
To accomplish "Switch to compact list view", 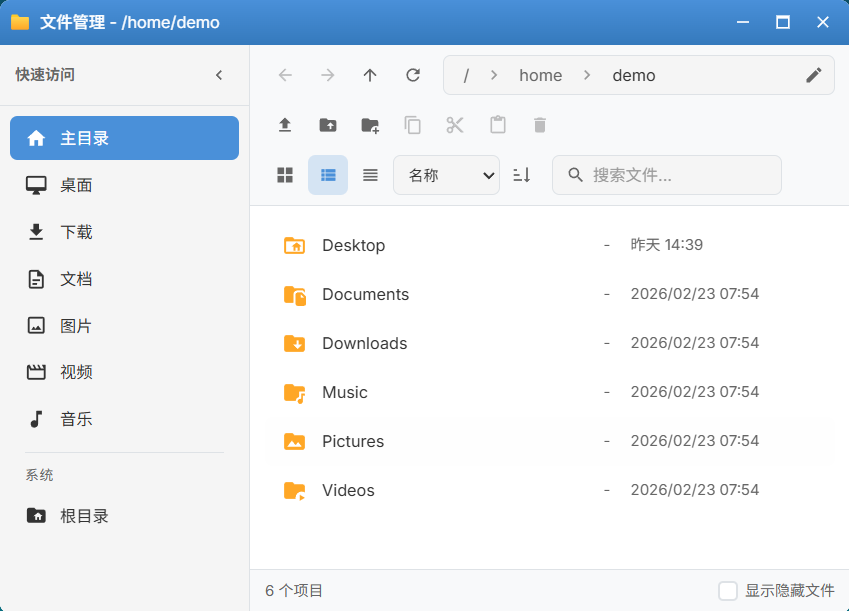I will [370, 175].
